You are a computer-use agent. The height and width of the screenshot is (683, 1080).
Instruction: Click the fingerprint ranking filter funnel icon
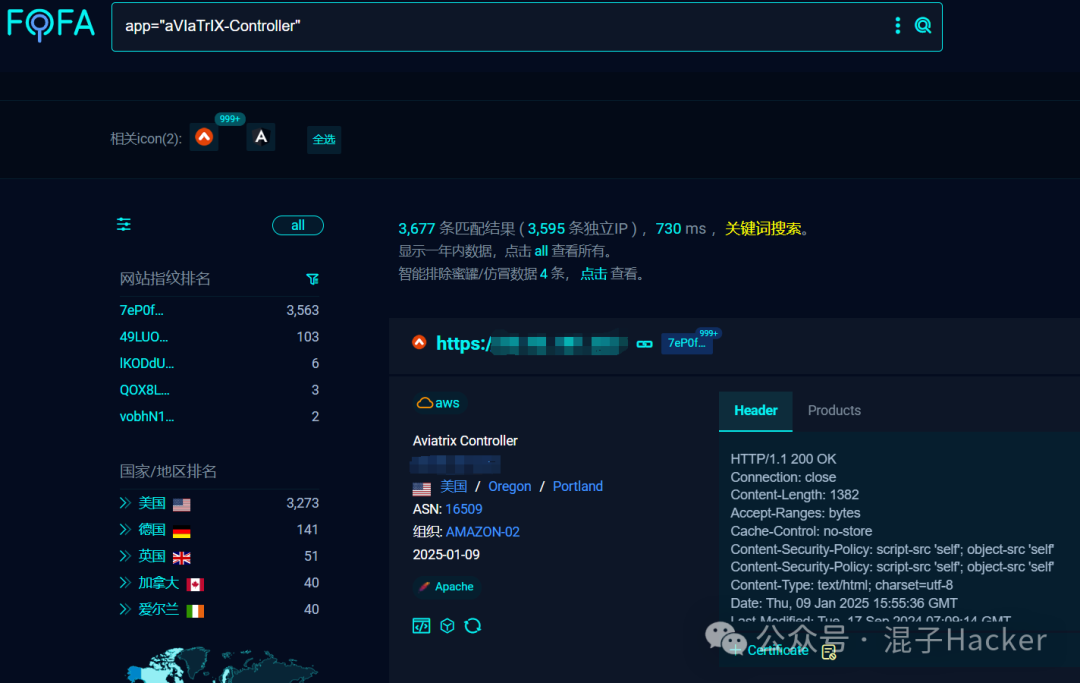(312, 279)
